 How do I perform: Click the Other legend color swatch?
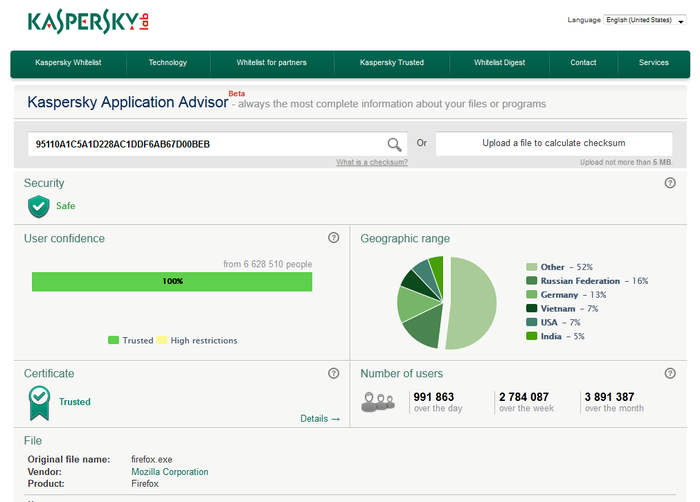pos(531,267)
